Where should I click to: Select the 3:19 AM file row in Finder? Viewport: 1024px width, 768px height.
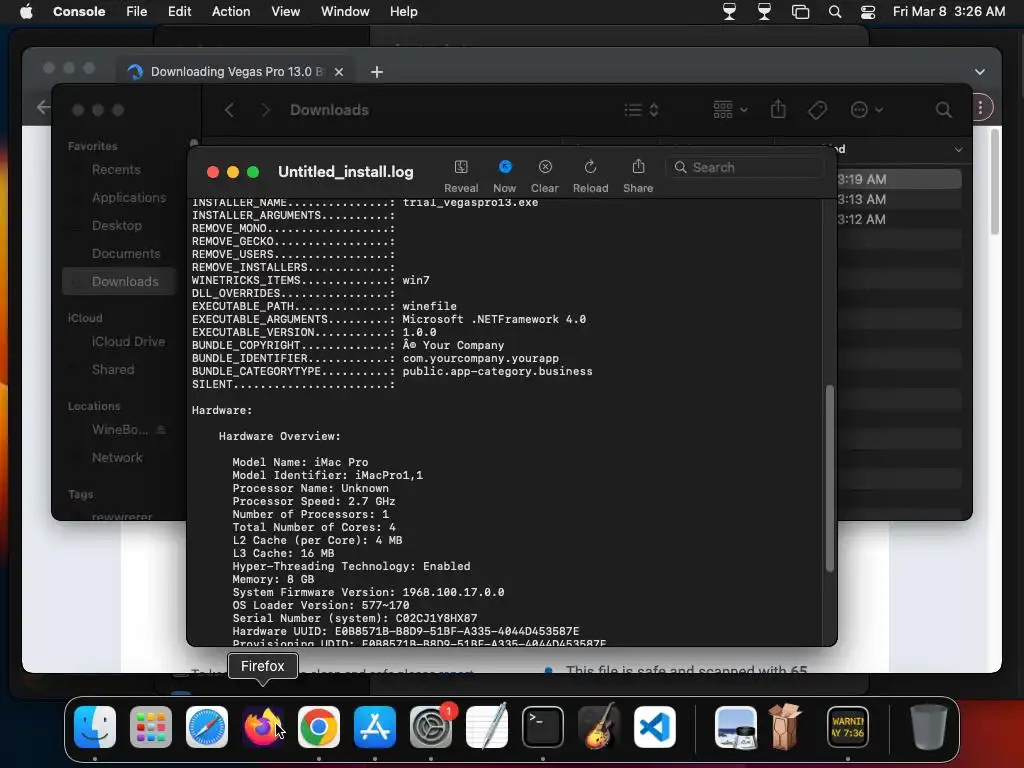[x=899, y=179]
